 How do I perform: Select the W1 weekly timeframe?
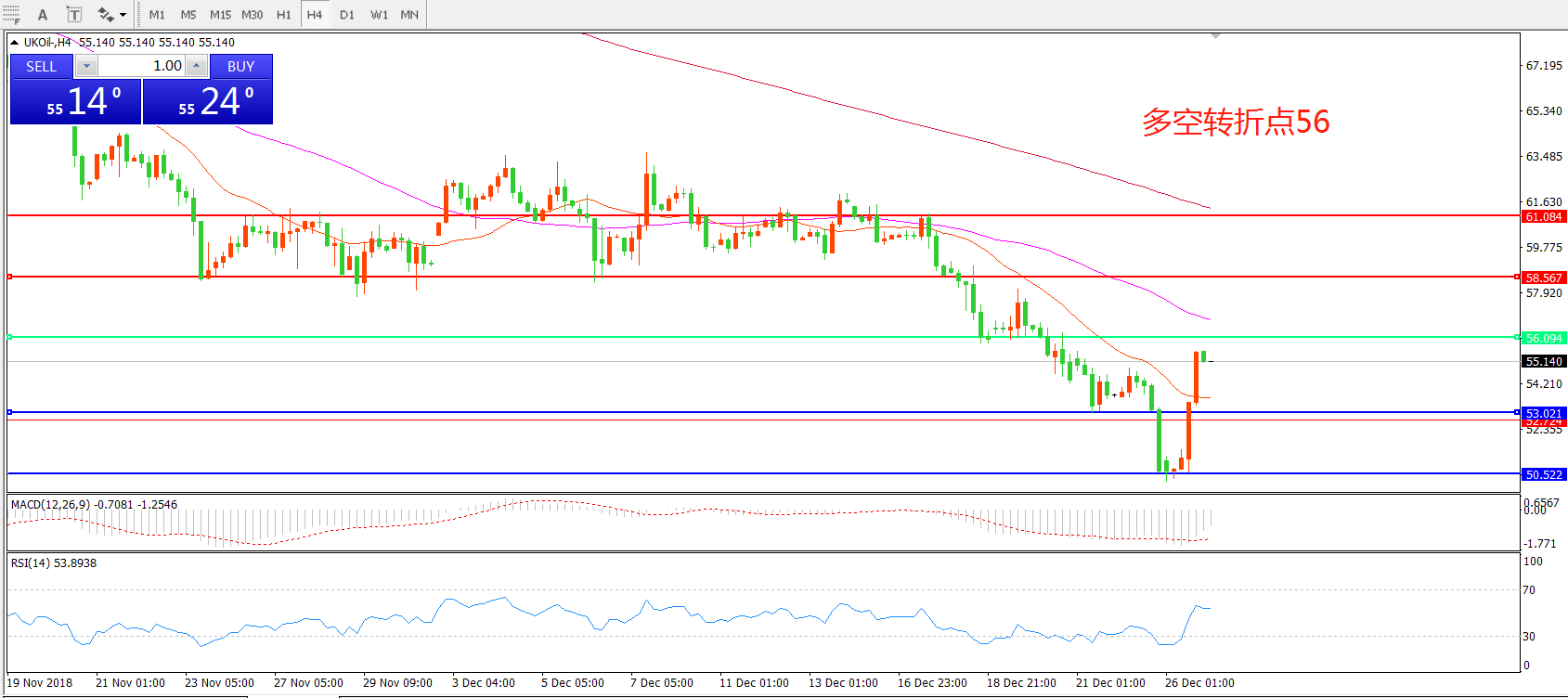[379, 15]
